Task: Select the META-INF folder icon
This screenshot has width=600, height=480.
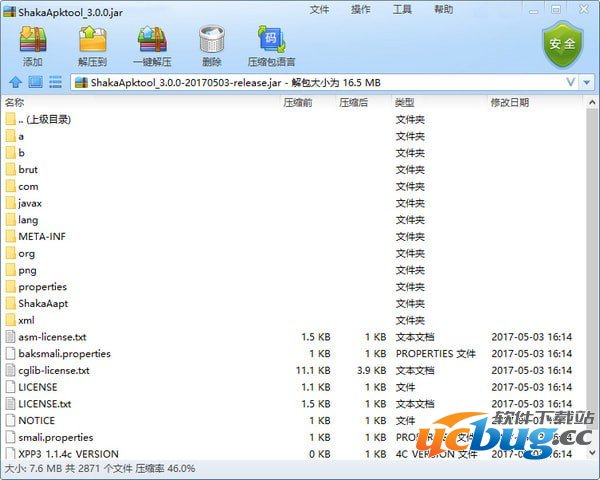Action: (11, 237)
